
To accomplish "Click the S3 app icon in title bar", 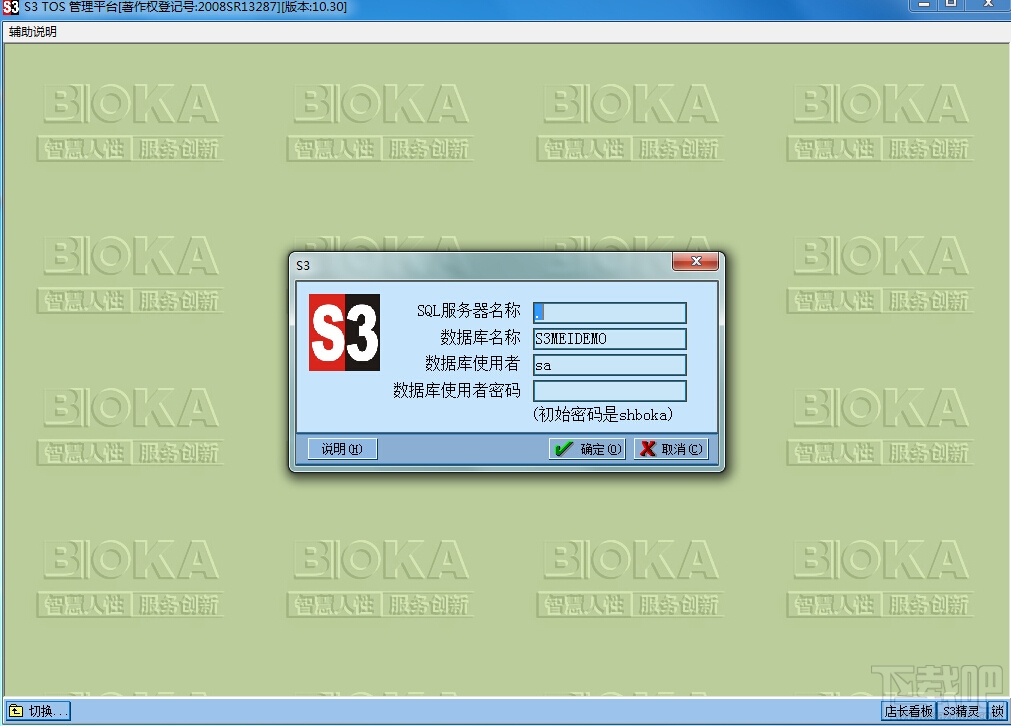I will (11, 7).
